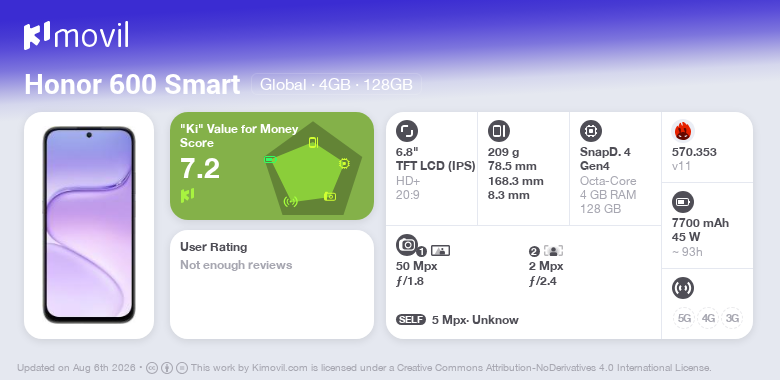Click the main camera icon
Image resolution: width=780 pixels, height=380 pixels.
point(407,244)
